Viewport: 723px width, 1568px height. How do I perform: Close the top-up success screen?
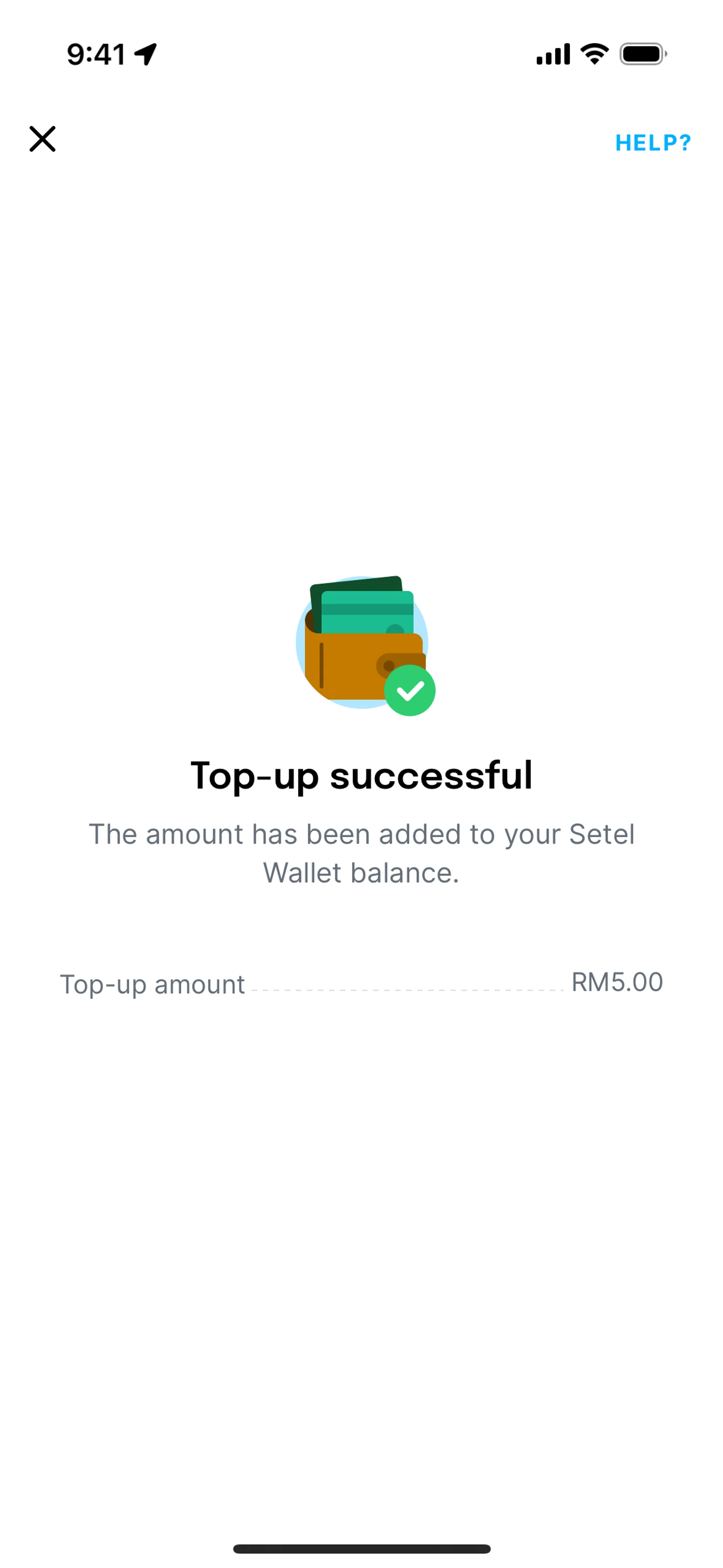click(43, 139)
